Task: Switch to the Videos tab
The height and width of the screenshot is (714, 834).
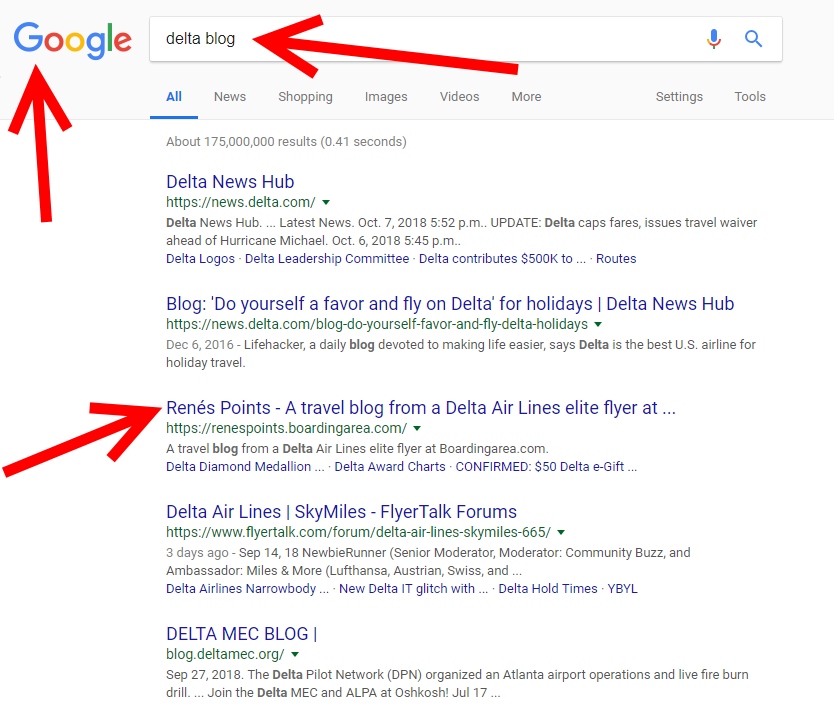Action: tap(459, 96)
